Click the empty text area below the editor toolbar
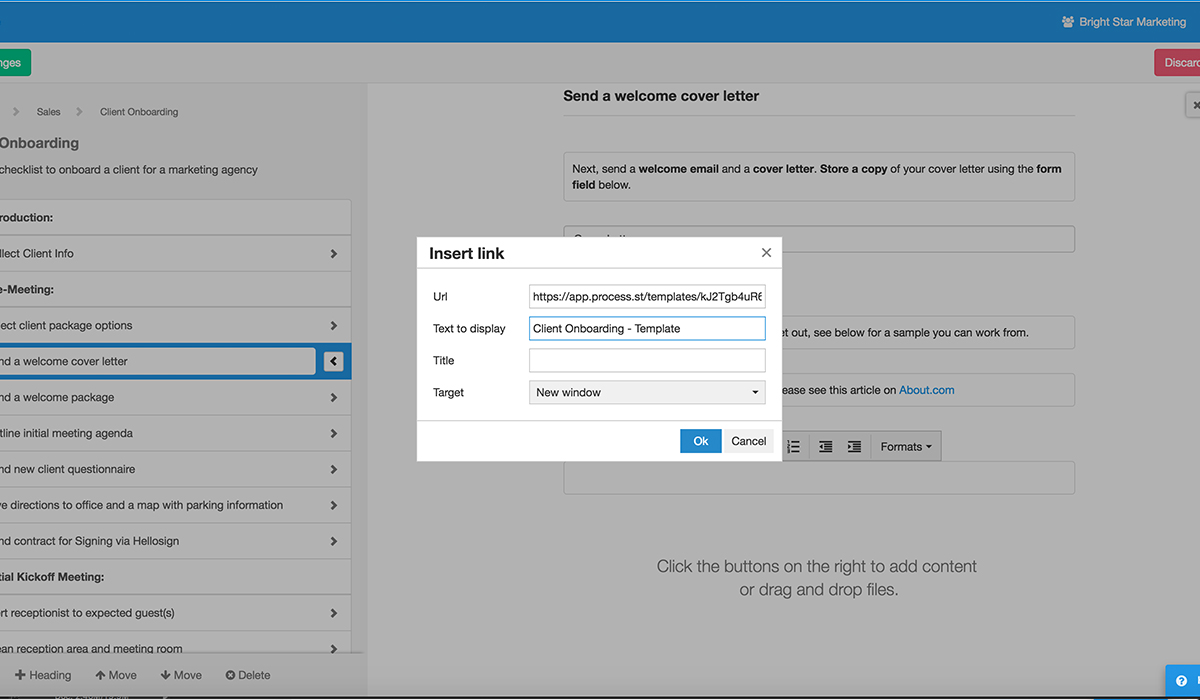Image resolution: width=1200 pixels, height=700 pixels. click(819, 477)
